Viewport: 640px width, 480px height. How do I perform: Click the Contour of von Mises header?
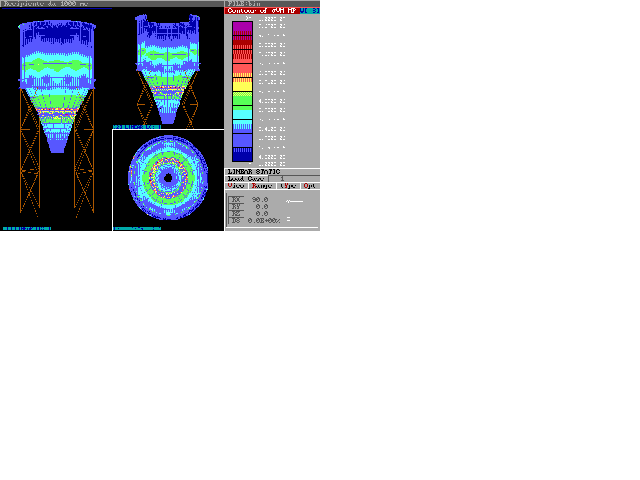click(x=262, y=11)
